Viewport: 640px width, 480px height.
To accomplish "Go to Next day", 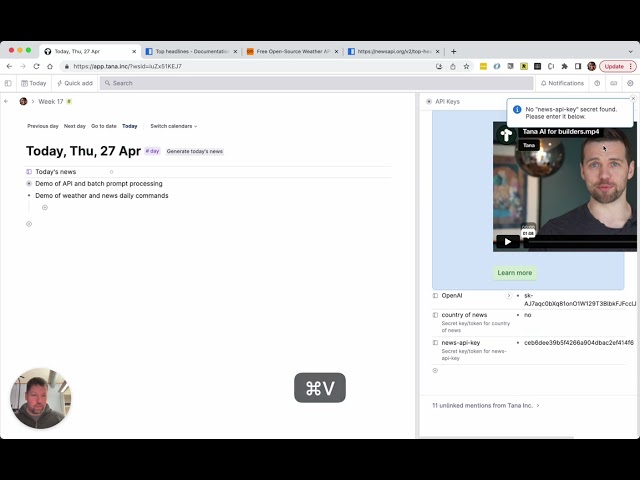I will click(x=75, y=126).
